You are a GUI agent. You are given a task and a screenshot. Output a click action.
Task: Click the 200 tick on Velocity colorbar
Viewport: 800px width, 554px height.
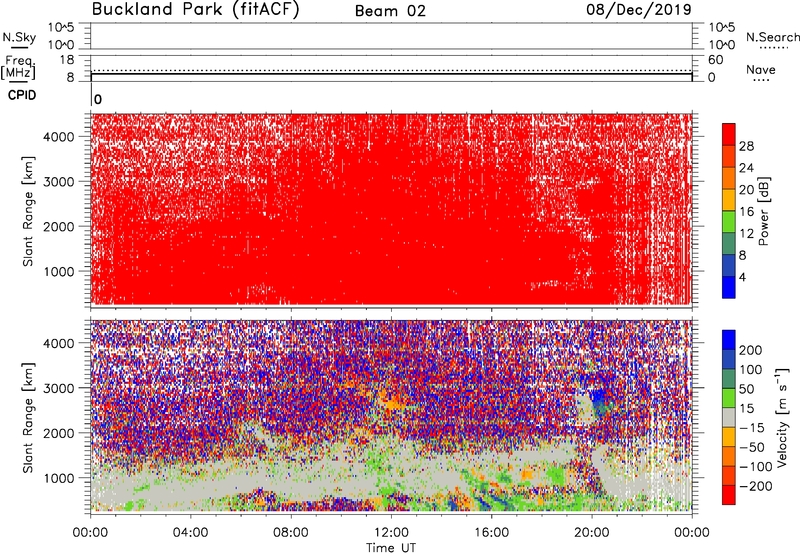pos(750,350)
